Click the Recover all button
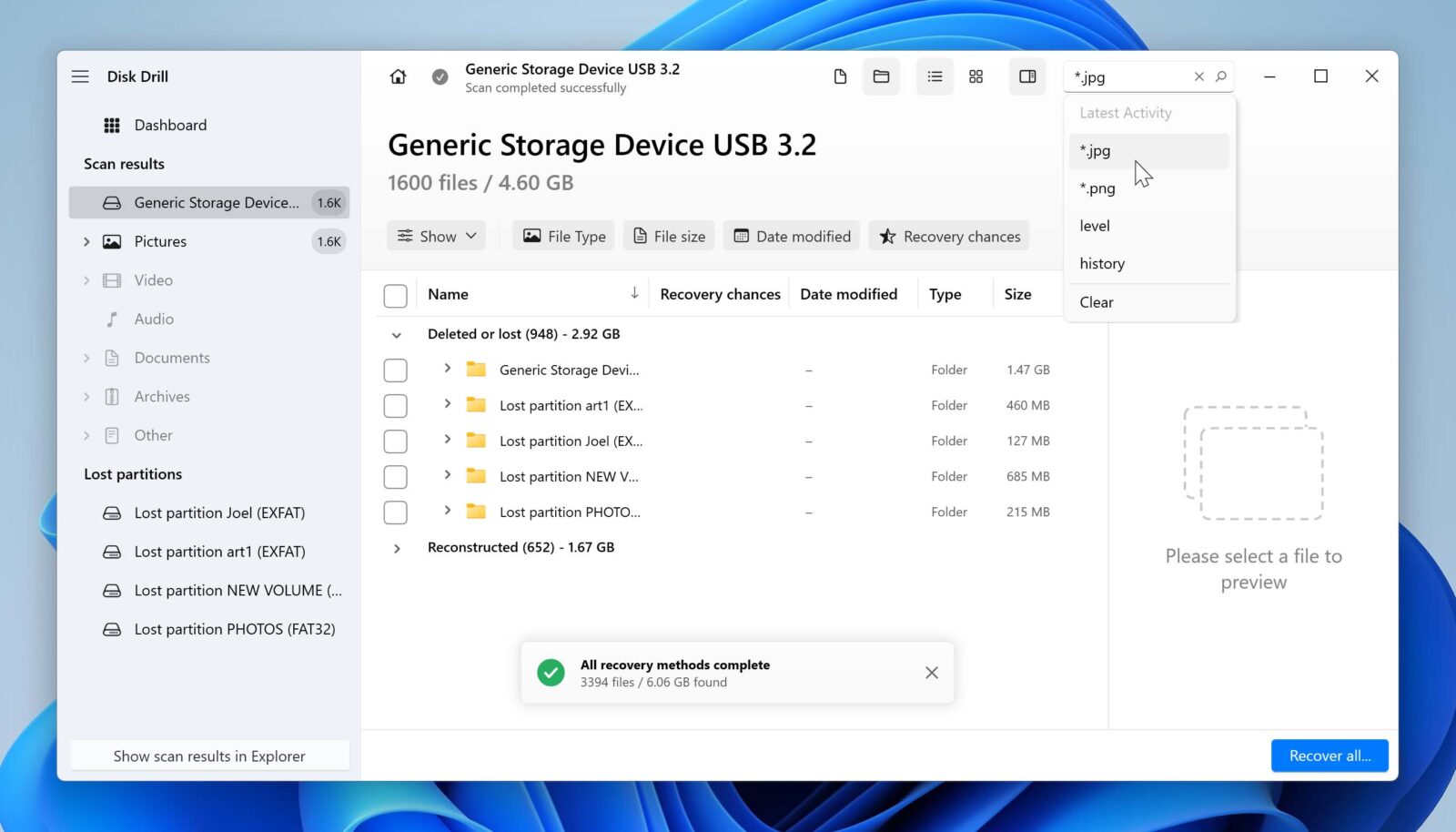Screen dimensions: 1456x832 point(1329,756)
